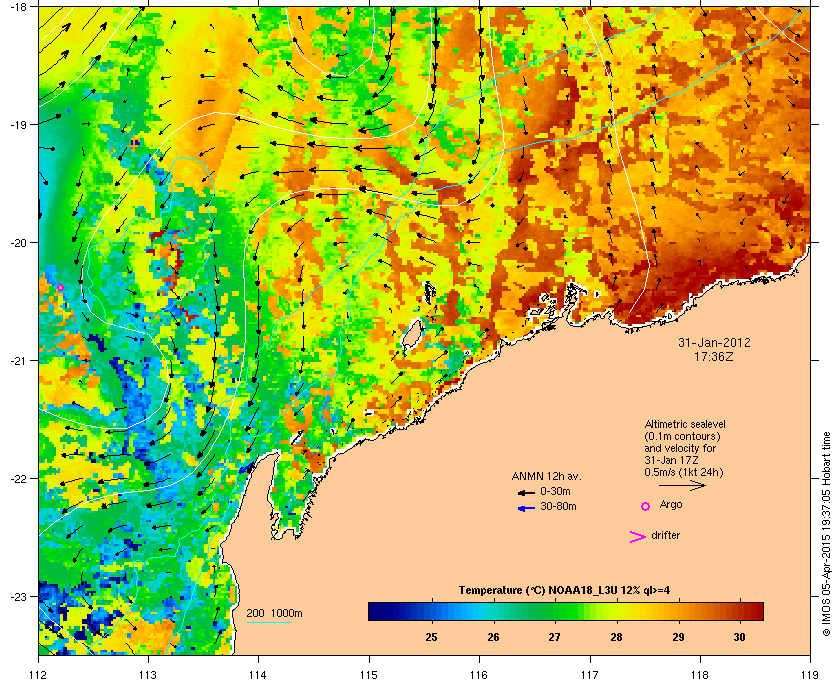Click the IMOS copyright timestamp text
The image size is (840, 680).
(826, 534)
